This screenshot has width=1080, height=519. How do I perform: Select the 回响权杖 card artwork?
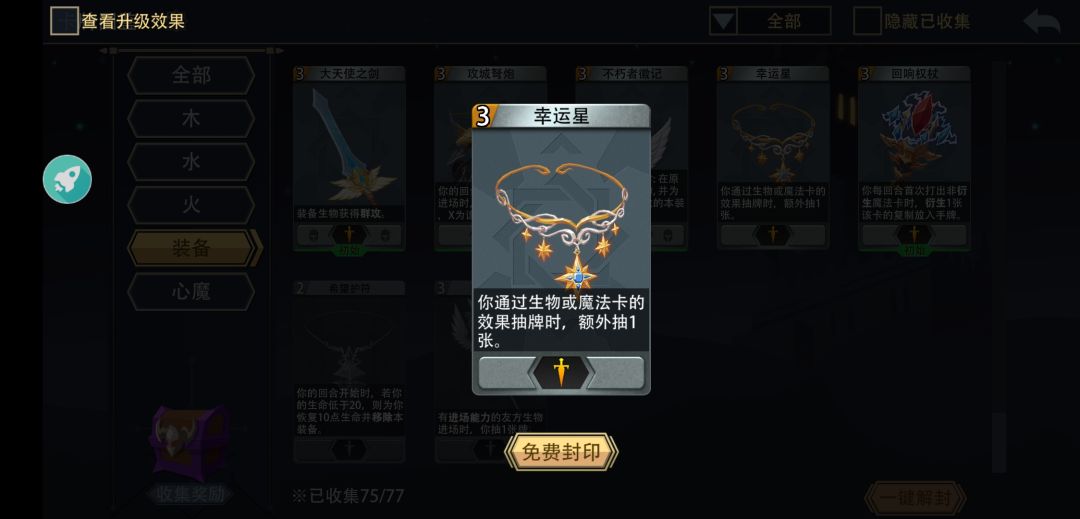(914, 133)
